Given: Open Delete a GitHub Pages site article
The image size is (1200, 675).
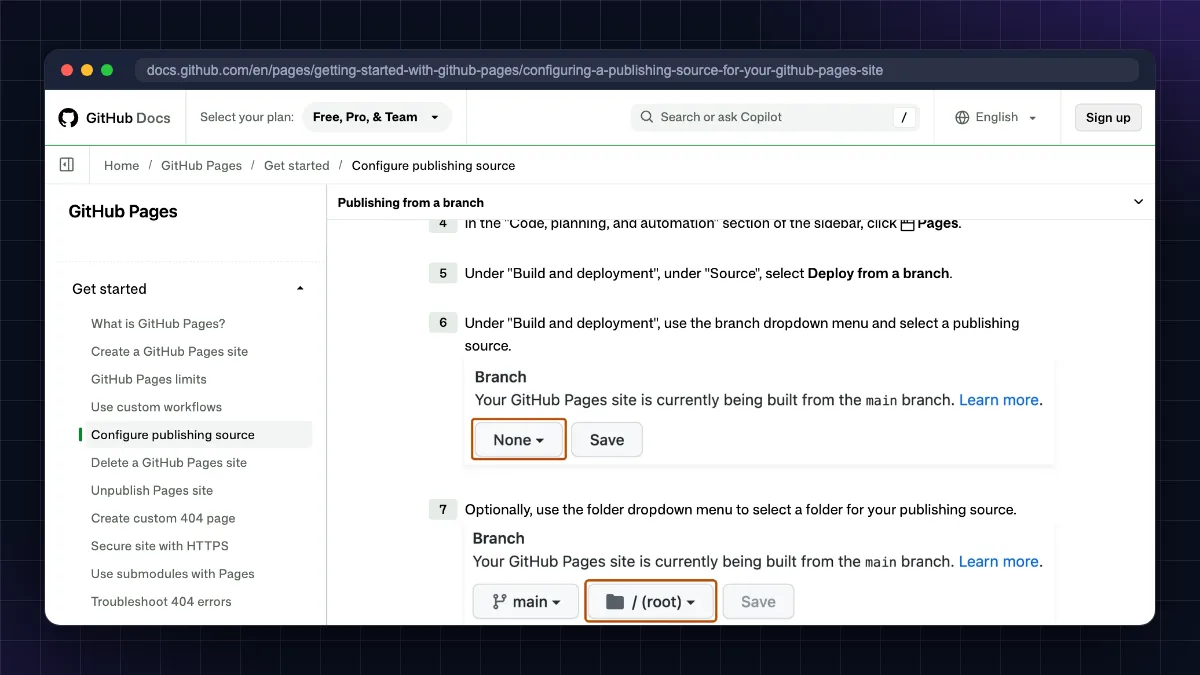Looking at the screenshot, I should 169,463.
